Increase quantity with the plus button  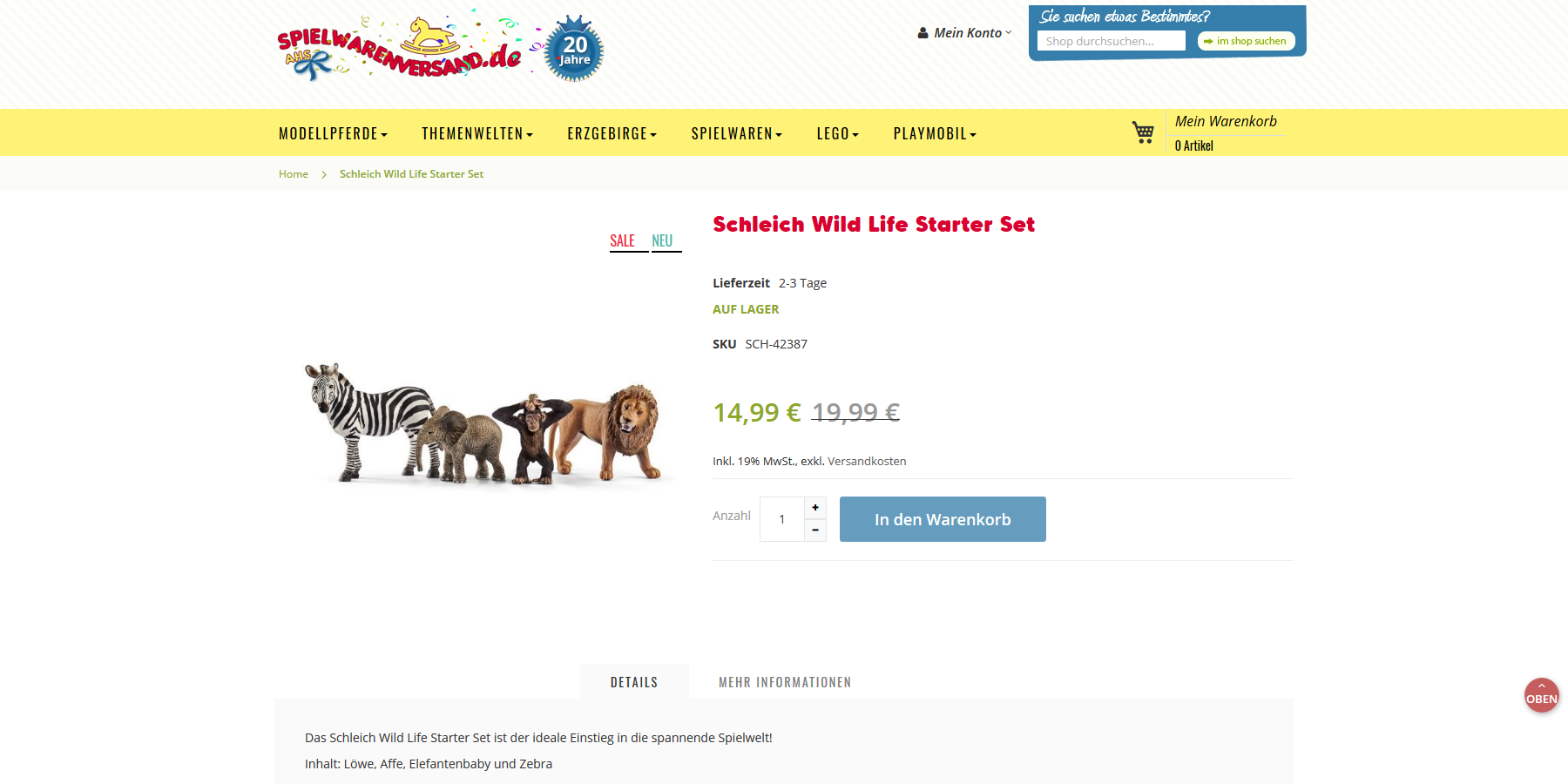[x=815, y=508]
